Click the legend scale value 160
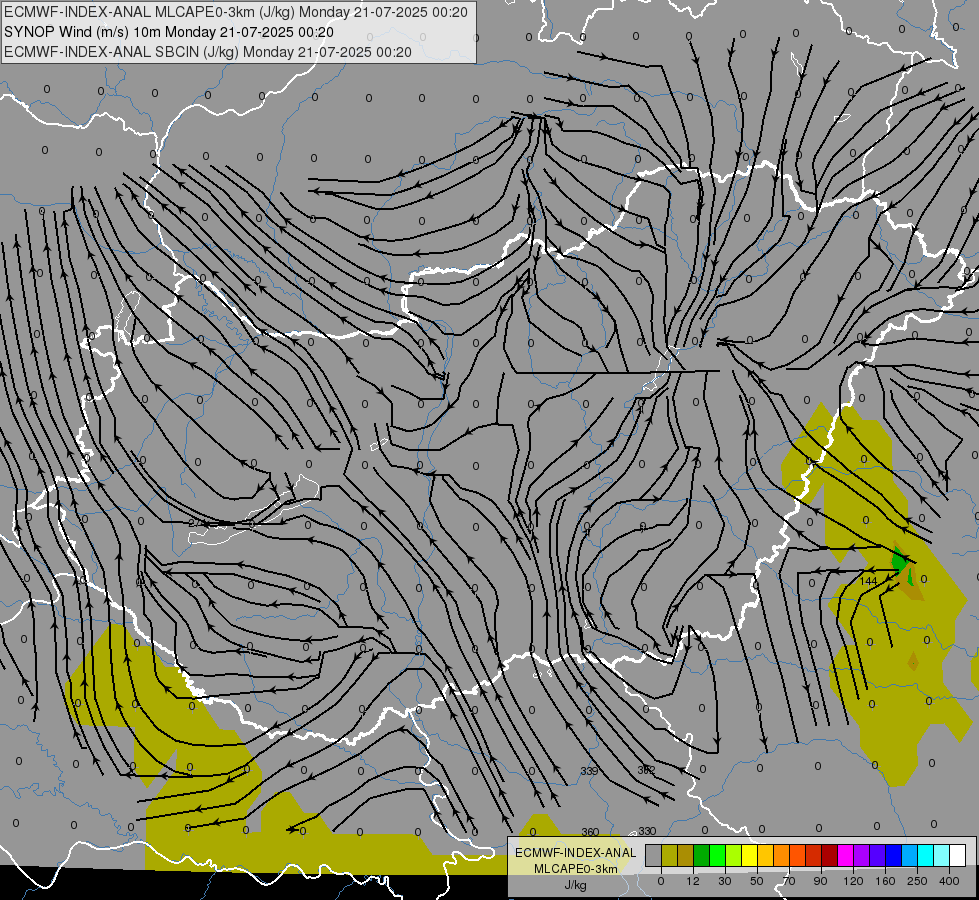The height and width of the screenshot is (900, 979). click(x=885, y=881)
